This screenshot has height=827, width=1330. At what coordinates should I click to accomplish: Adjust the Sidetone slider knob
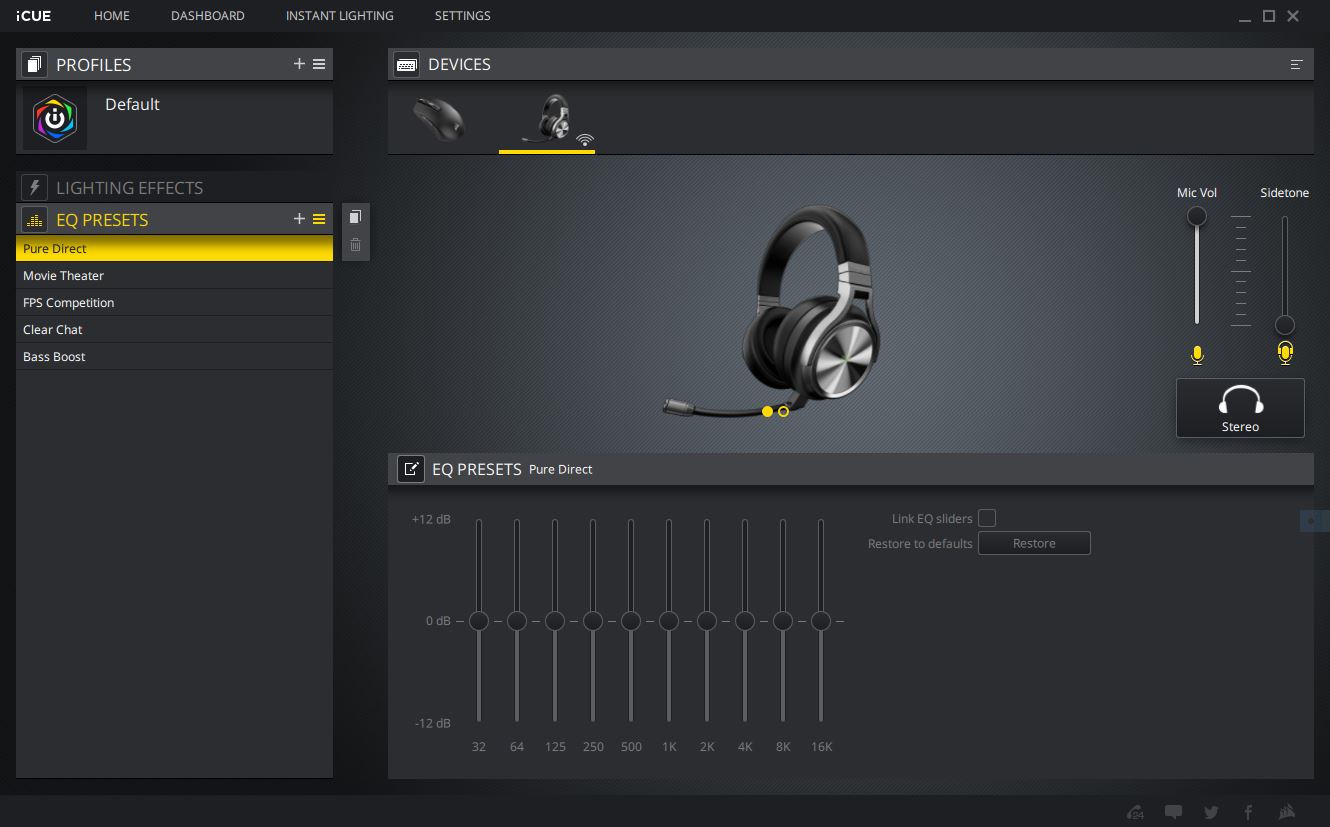click(x=1285, y=325)
